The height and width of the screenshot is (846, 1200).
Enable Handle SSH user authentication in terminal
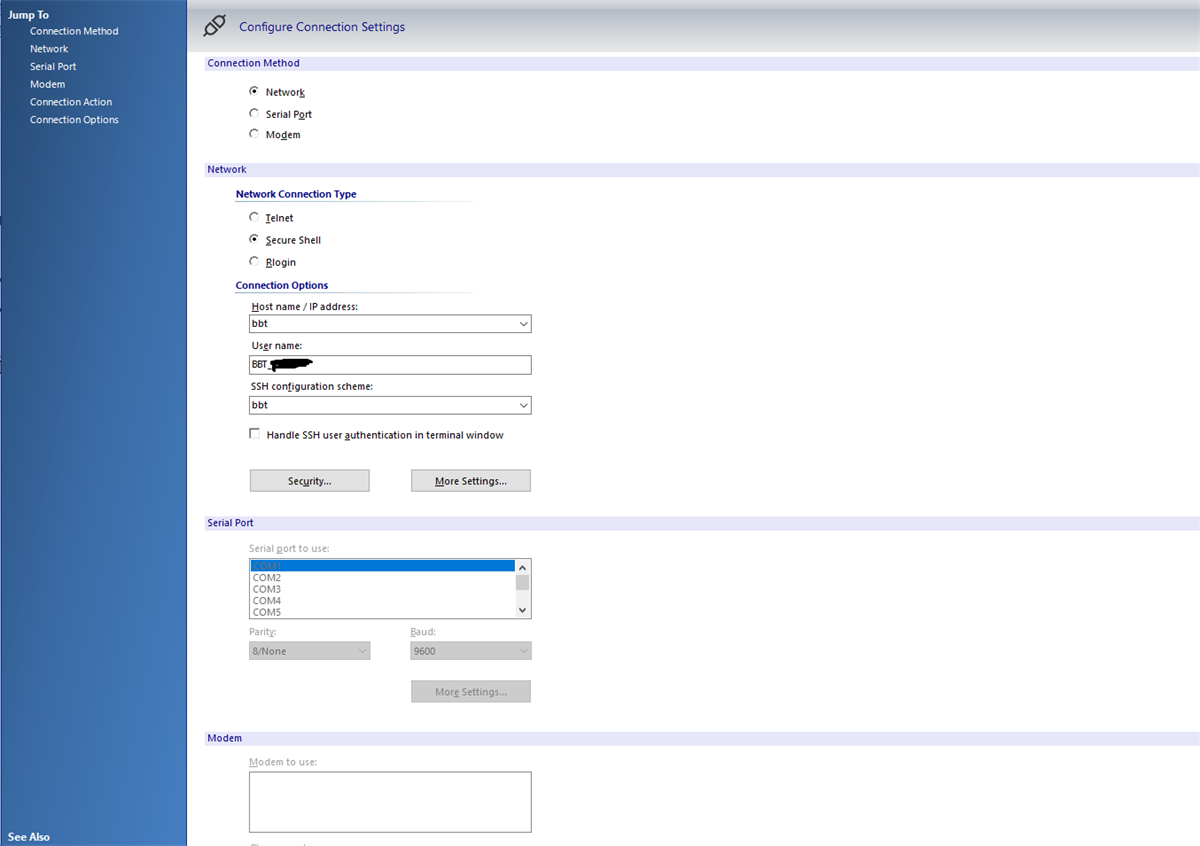(254, 433)
